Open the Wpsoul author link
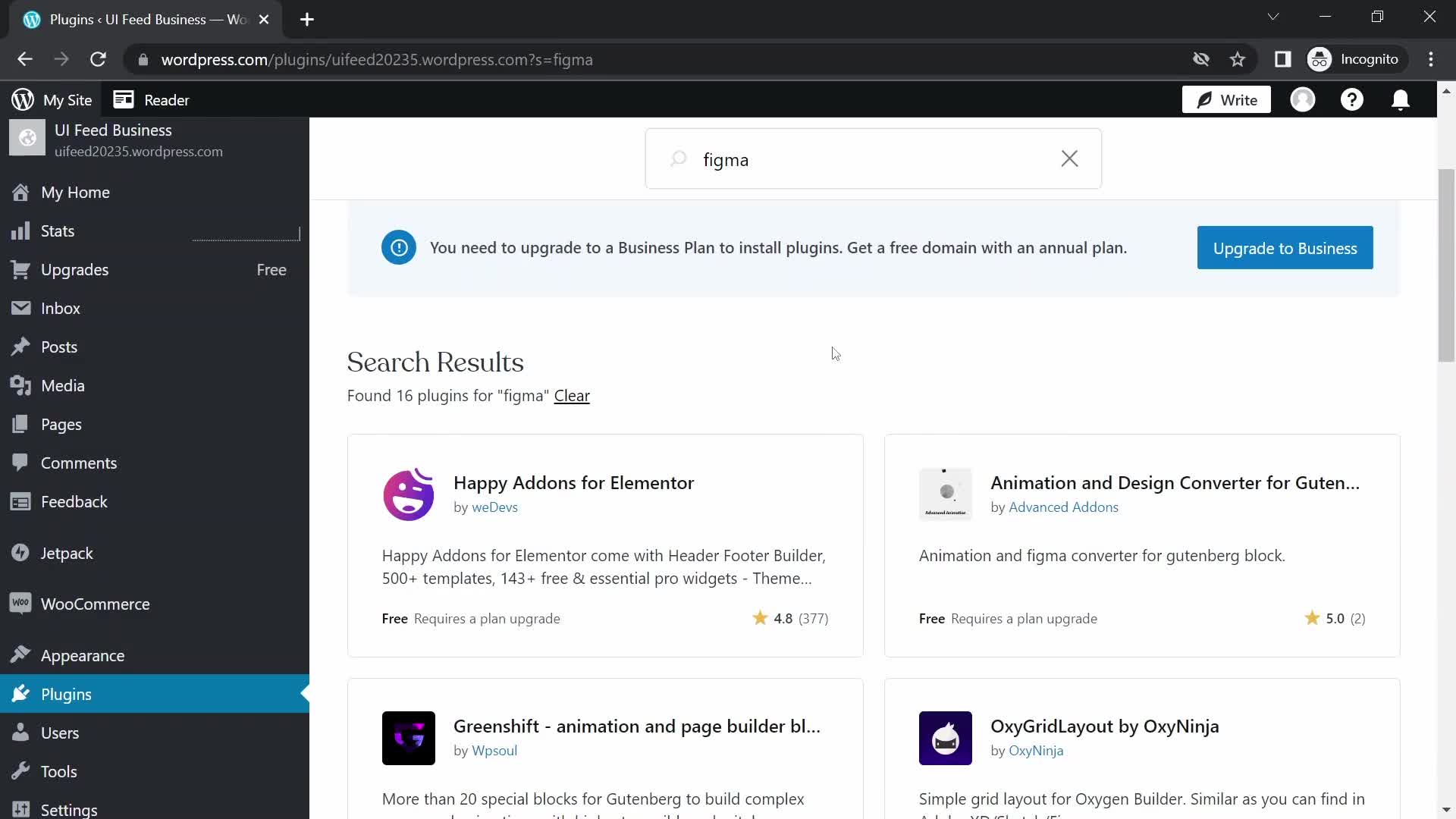 click(x=494, y=751)
